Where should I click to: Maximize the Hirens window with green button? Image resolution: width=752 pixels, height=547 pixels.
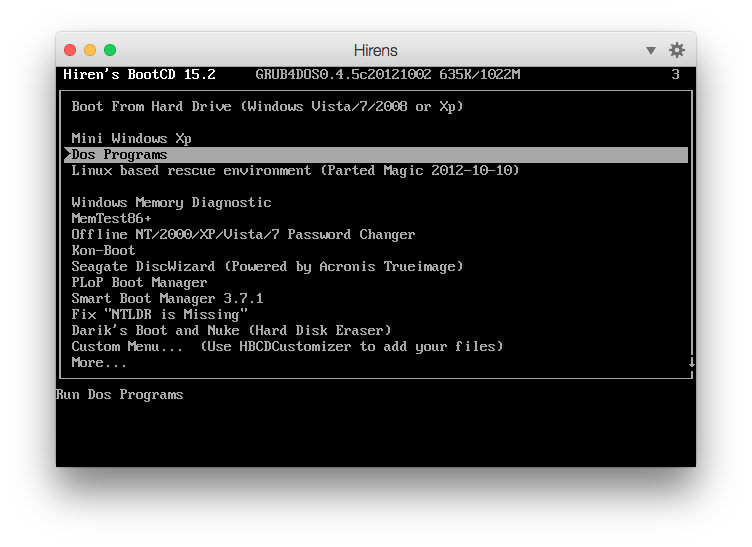click(110, 50)
